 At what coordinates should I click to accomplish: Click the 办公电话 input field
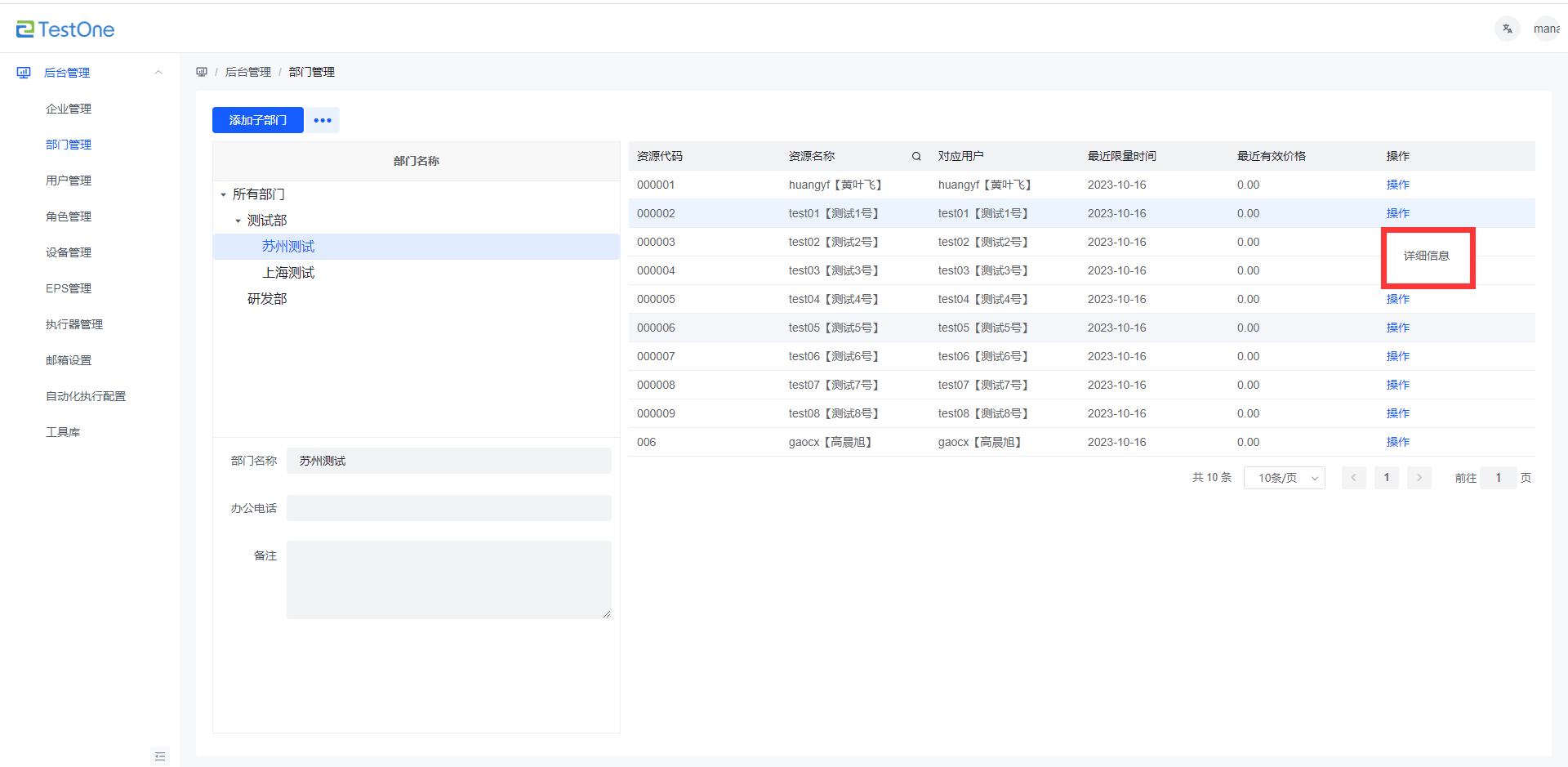pos(448,508)
